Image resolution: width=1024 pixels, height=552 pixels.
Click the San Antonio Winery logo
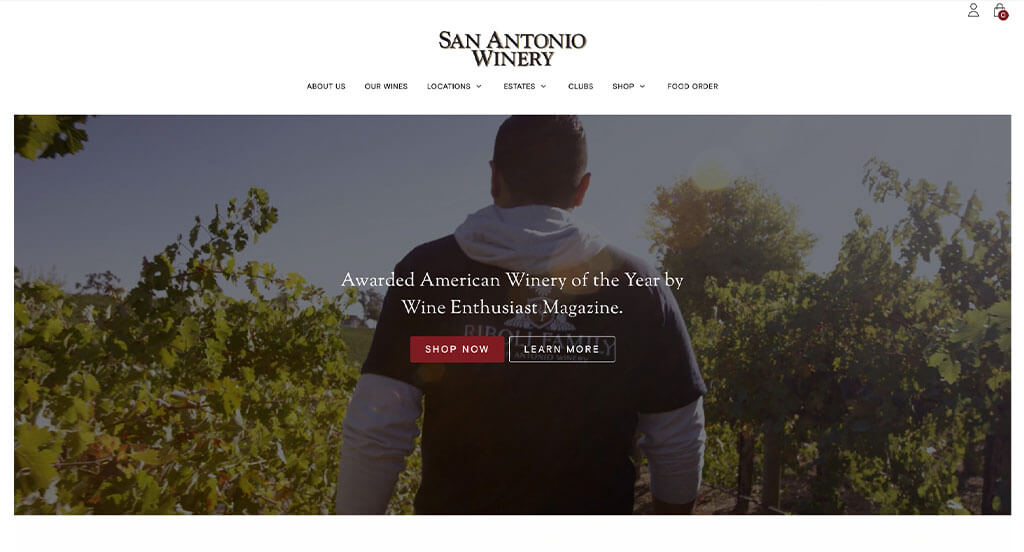click(512, 49)
